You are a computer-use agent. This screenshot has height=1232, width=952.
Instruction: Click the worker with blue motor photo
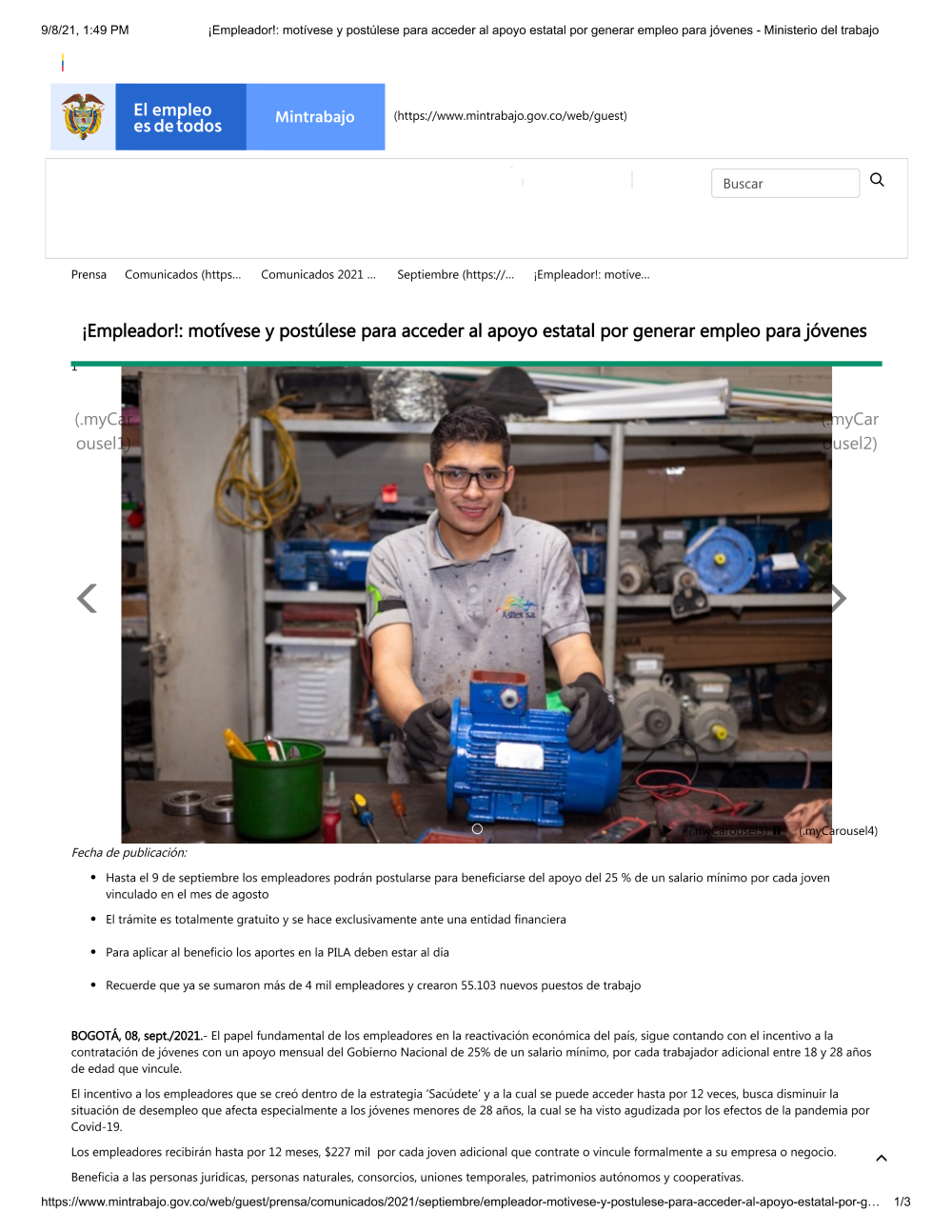point(476,605)
